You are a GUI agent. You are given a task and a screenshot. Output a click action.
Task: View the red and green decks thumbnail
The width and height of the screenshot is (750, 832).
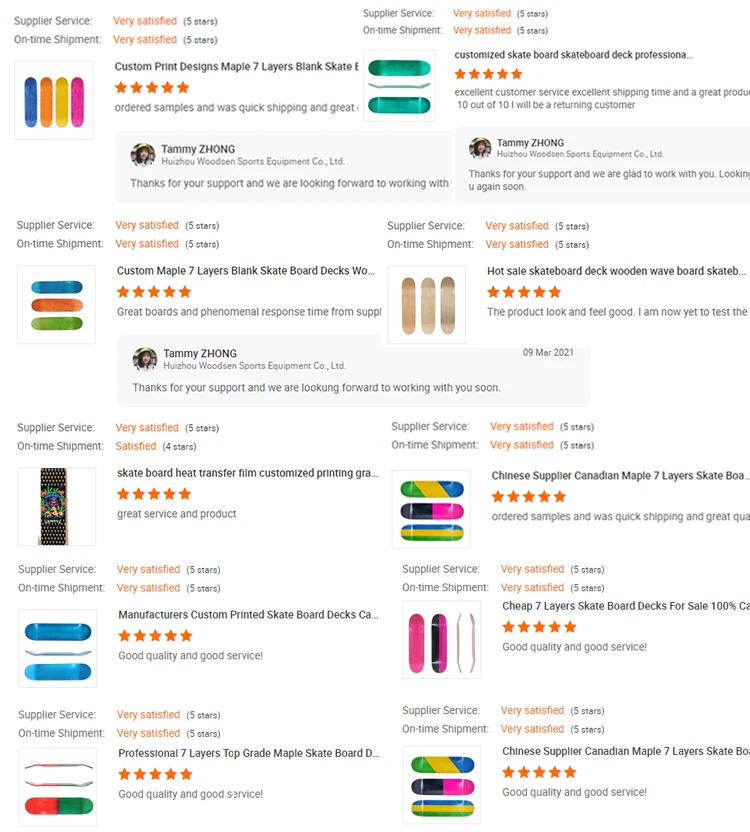click(57, 786)
